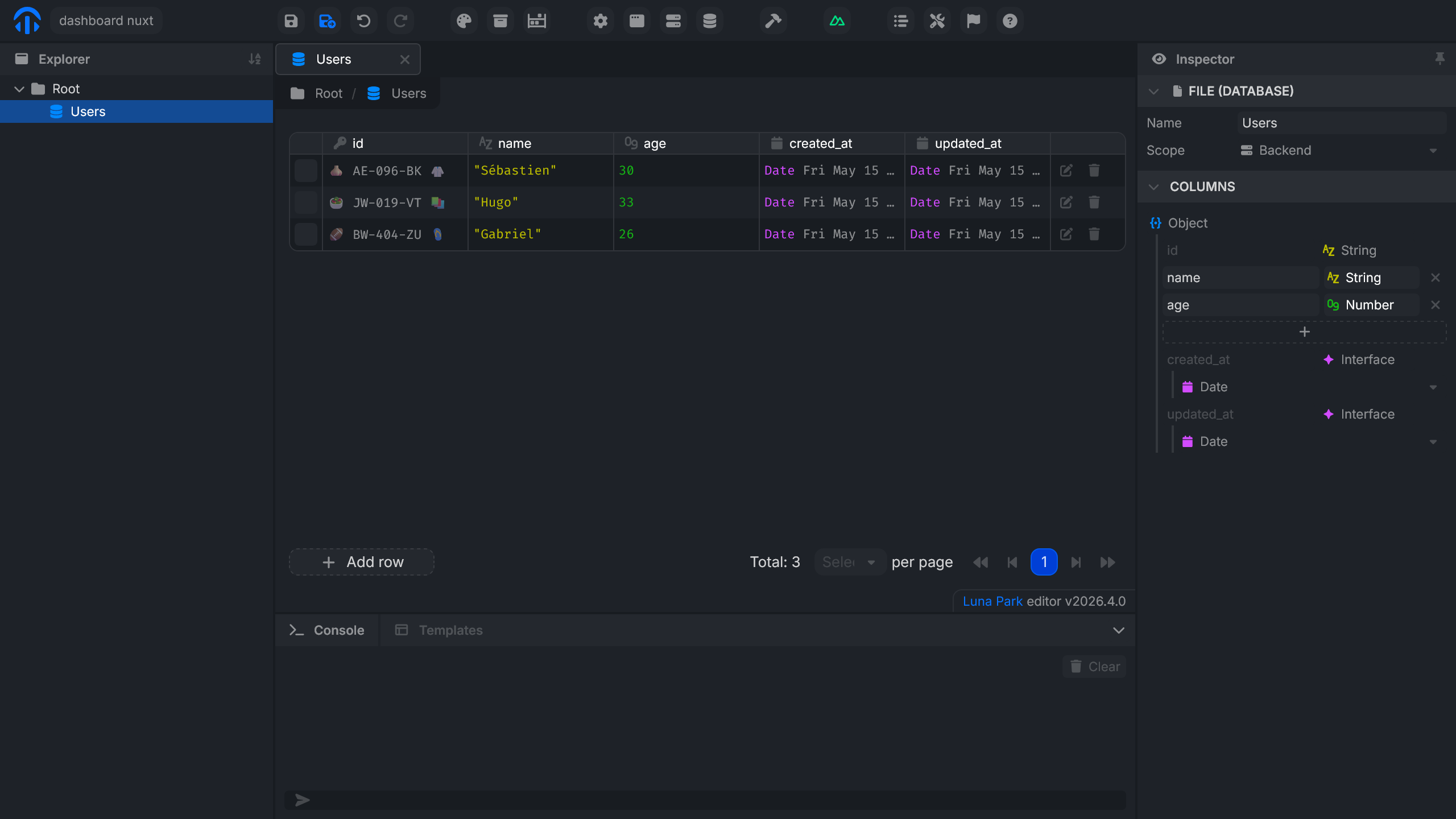The image size is (1456, 819).
Task: Open the name column String type selector
Action: [1371, 278]
